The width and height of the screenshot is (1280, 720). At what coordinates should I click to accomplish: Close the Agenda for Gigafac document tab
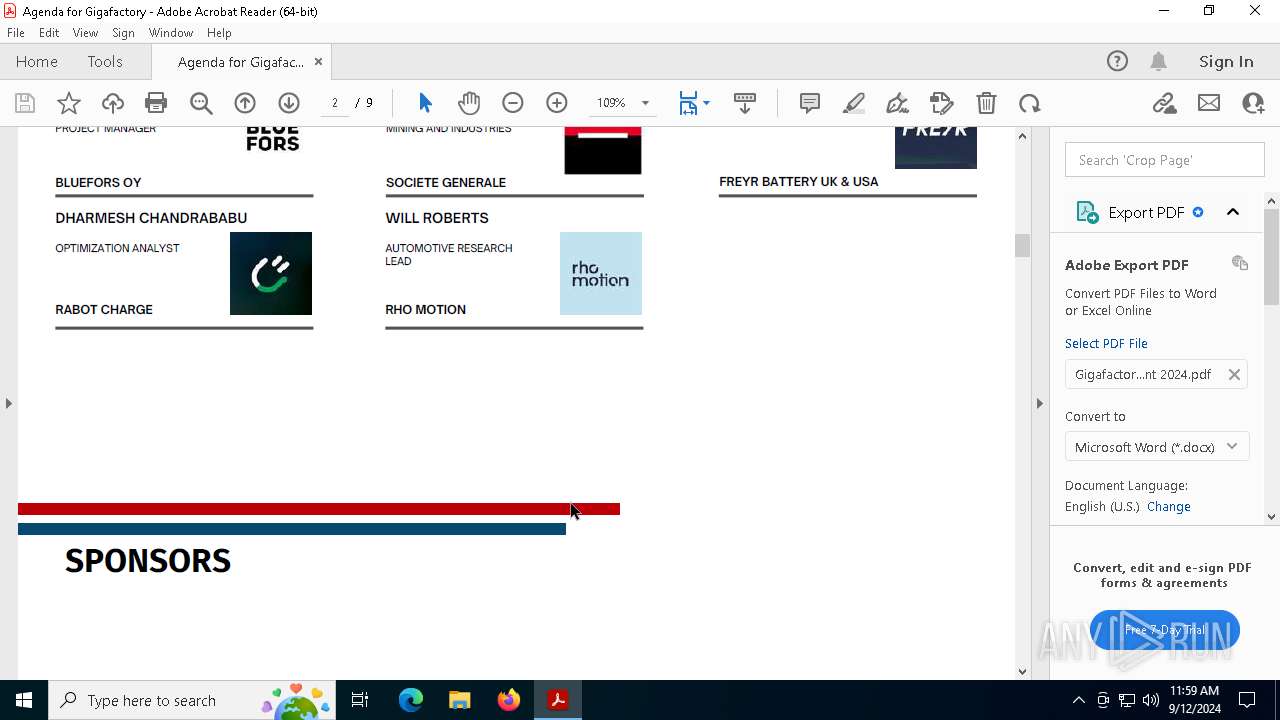[318, 62]
